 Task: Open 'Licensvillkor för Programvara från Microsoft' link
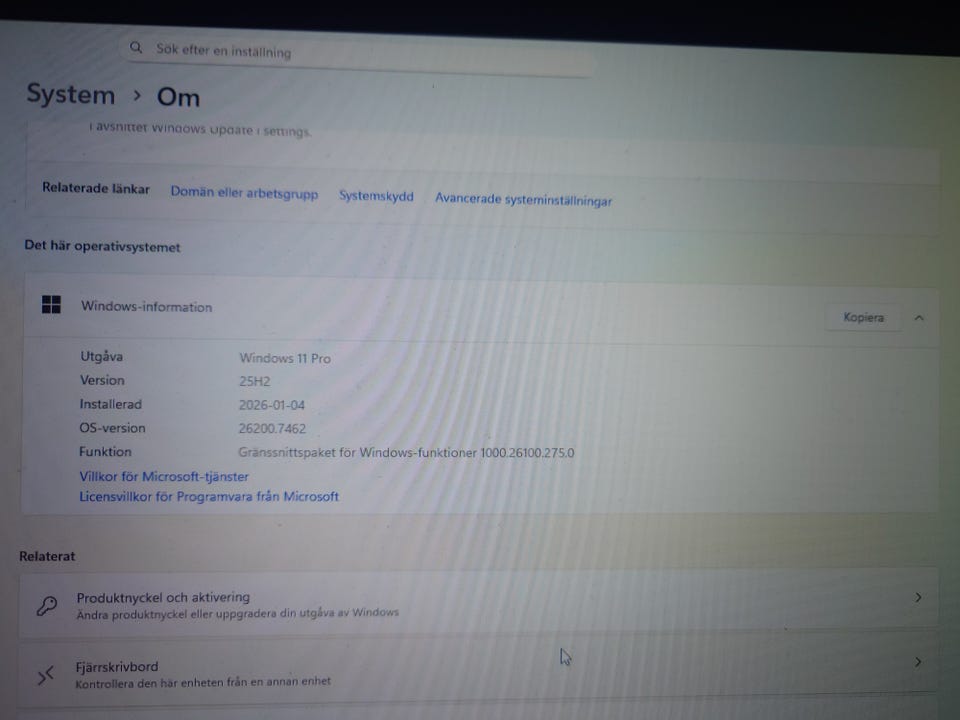point(209,497)
